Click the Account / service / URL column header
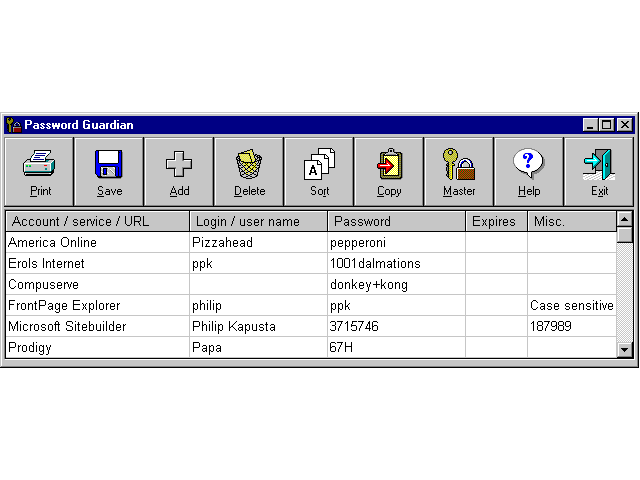The width and height of the screenshot is (640, 480). (97, 221)
